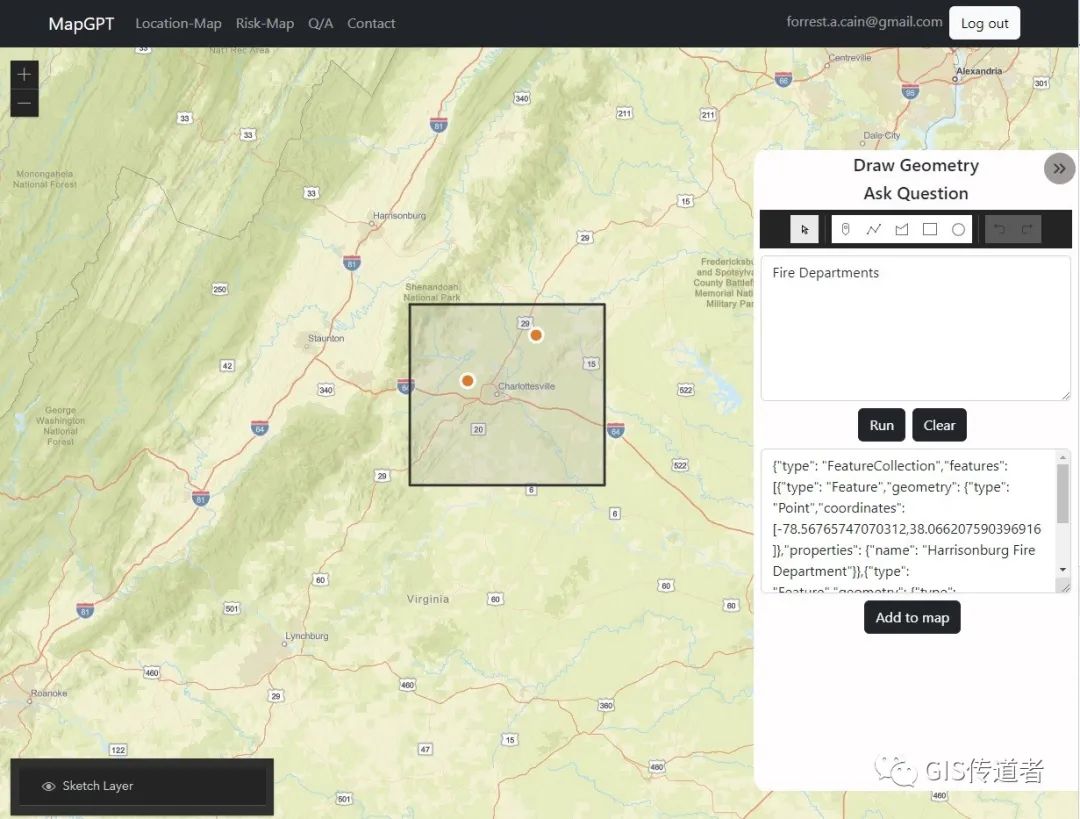Click the undo sketch icon

tap(999, 229)
